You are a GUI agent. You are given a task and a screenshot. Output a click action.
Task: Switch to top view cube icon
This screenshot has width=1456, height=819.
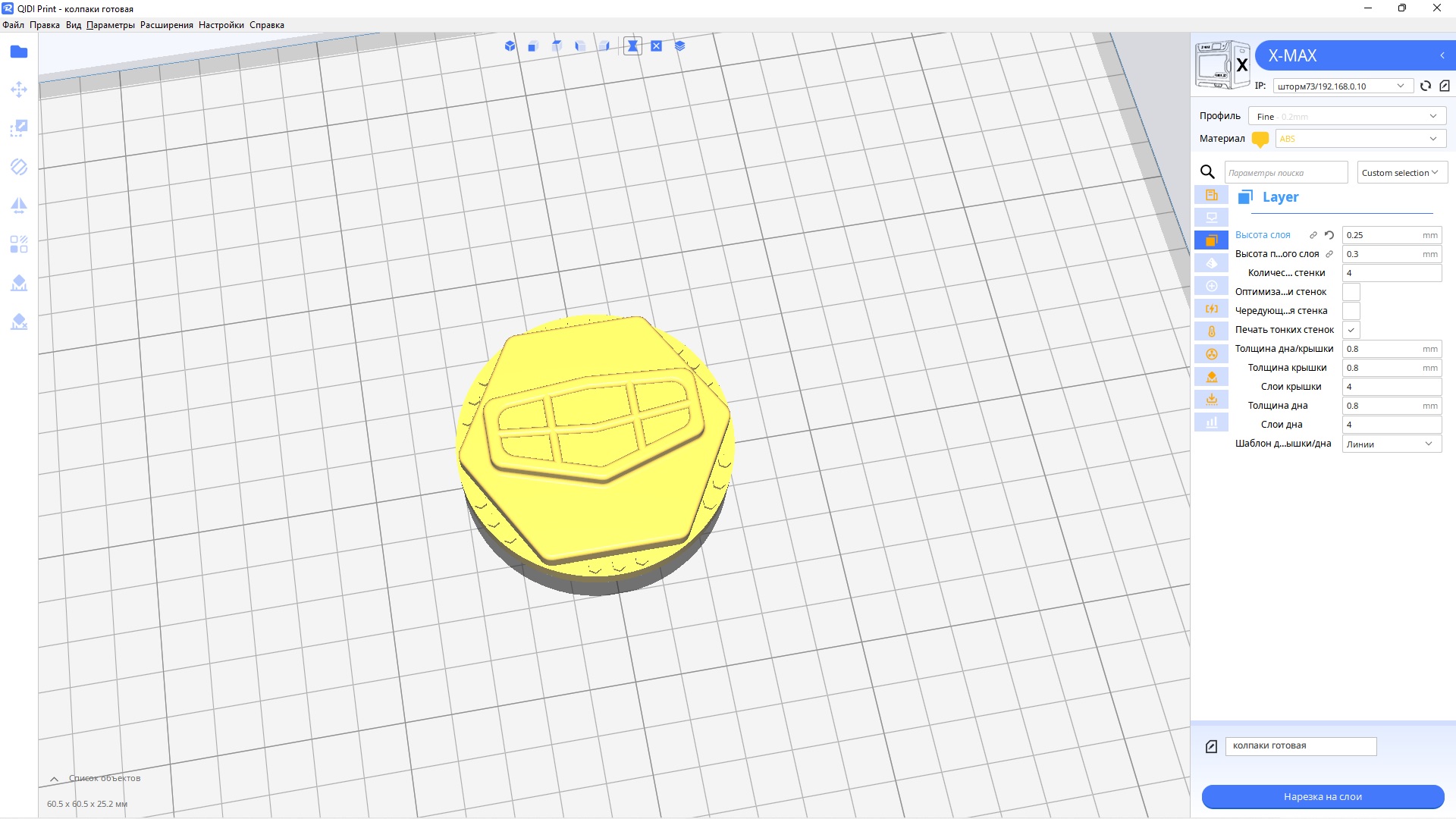(x=557, y=46)
